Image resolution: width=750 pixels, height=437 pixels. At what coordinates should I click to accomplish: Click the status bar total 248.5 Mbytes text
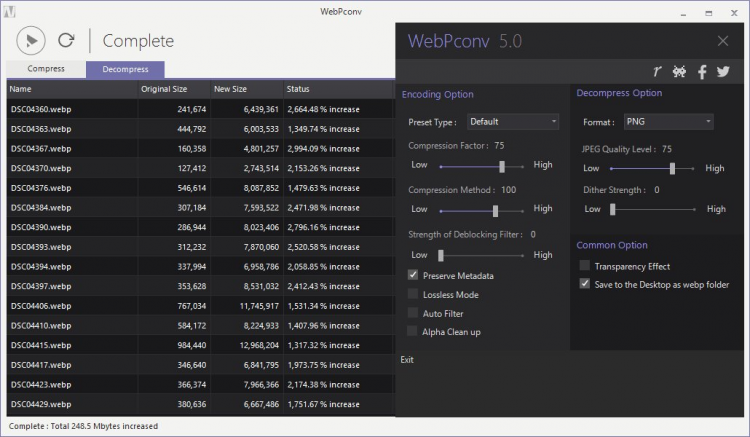tap(83, 426)
